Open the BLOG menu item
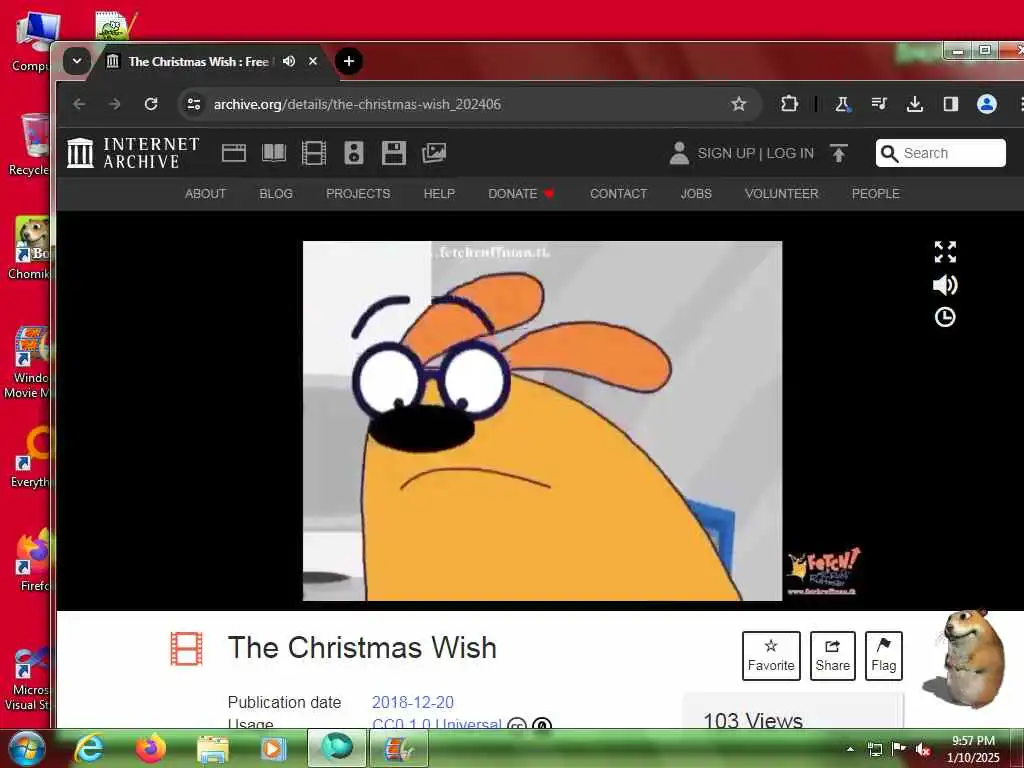Image resolution: width=1024 pixels, height=768 pixels. coord(276,193)
